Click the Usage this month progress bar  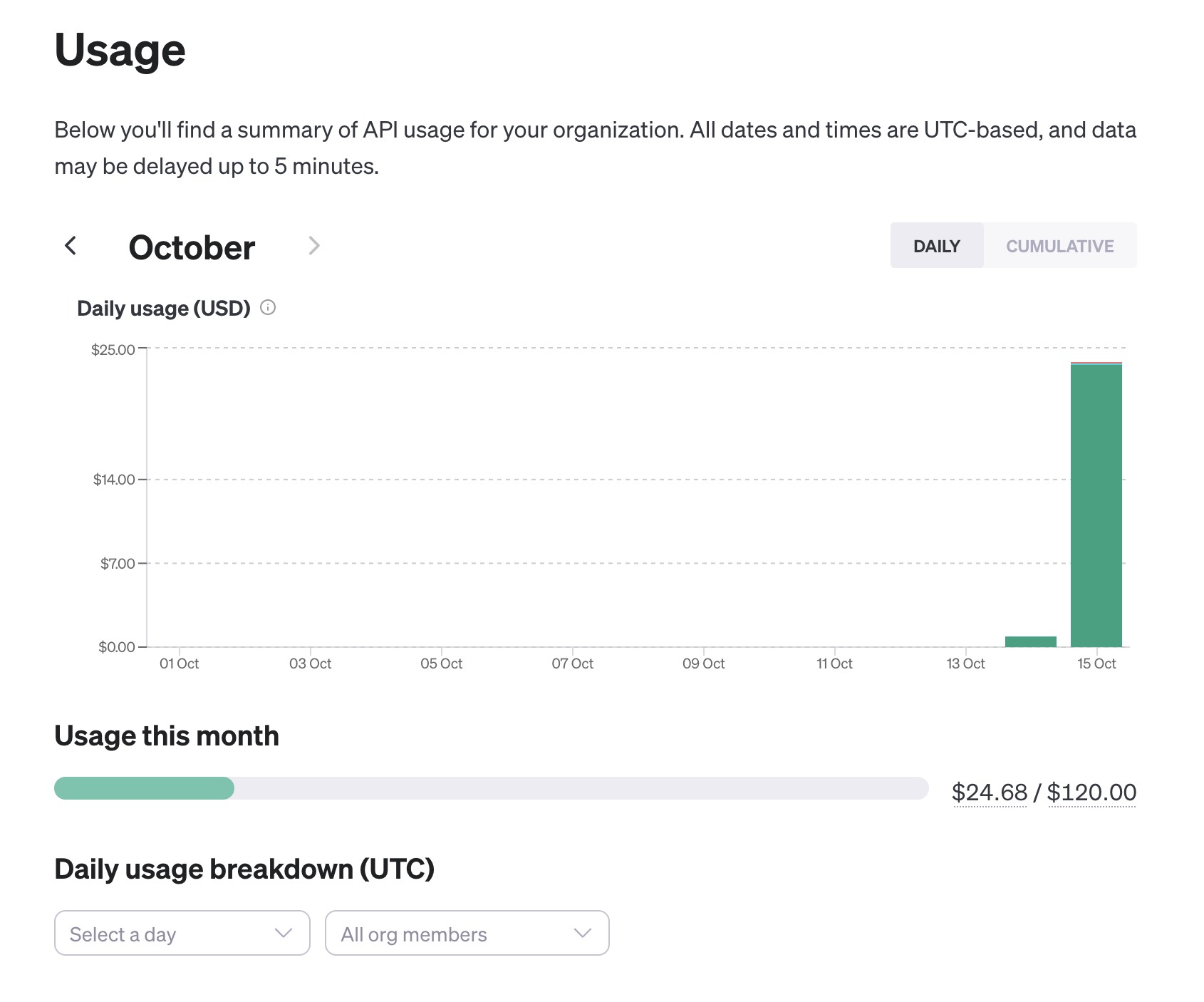point(491,788)
